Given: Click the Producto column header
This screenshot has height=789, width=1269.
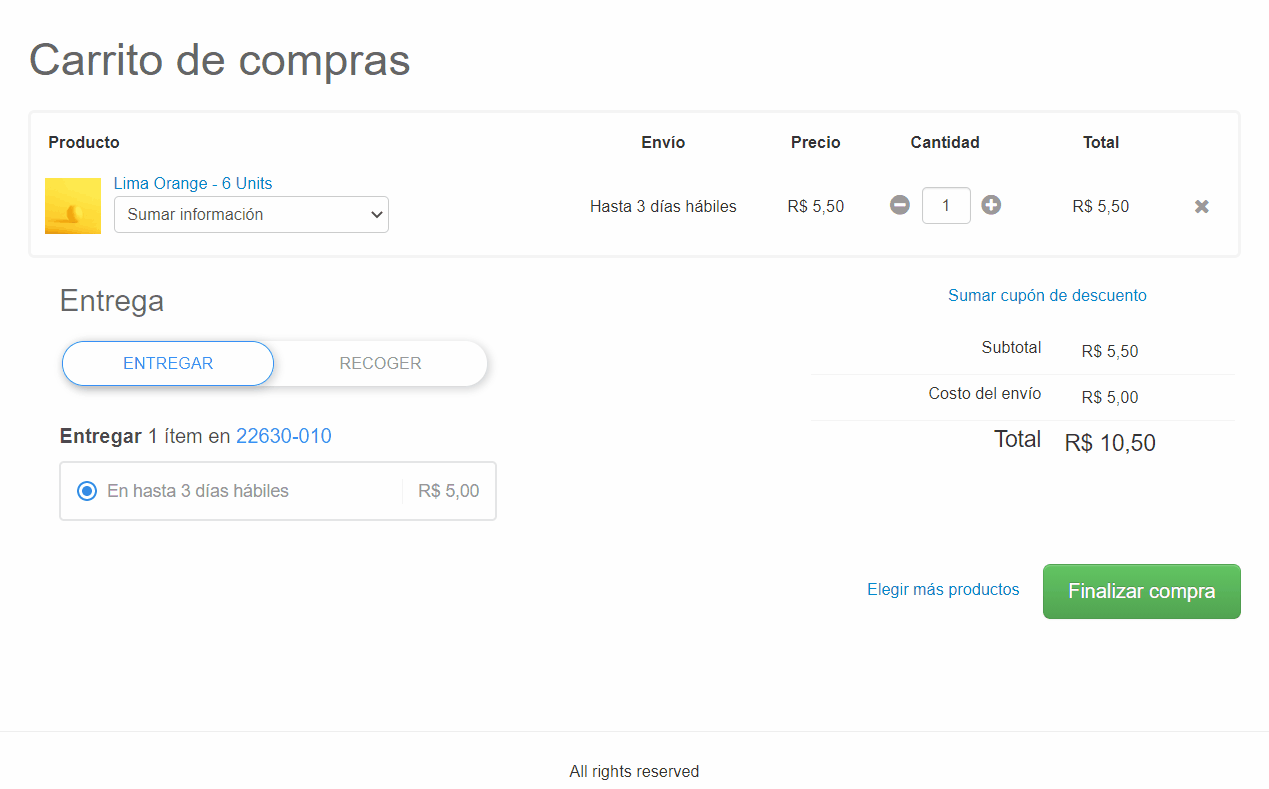Looking at the screenshot, I should (84, 142).
